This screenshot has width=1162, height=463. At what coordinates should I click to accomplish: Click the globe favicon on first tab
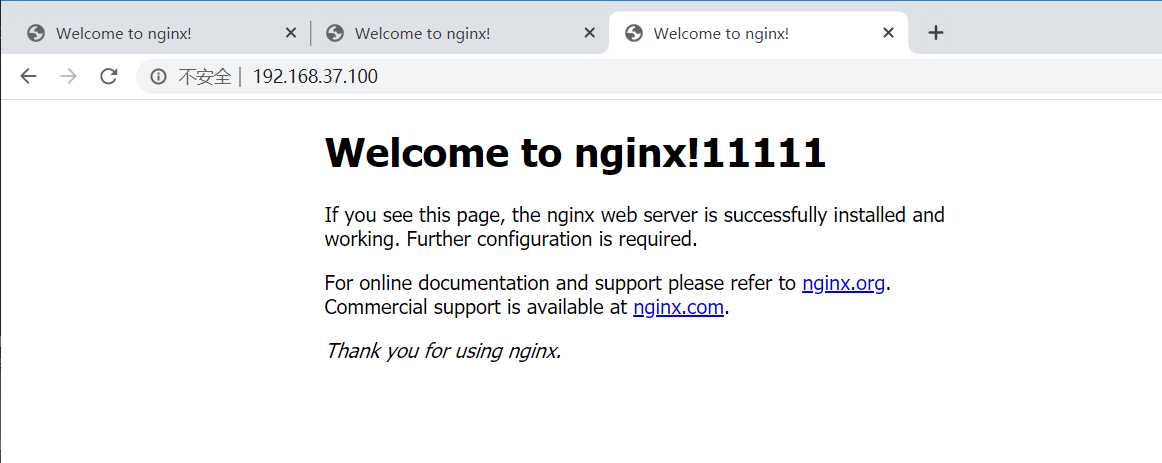point(36,33)
